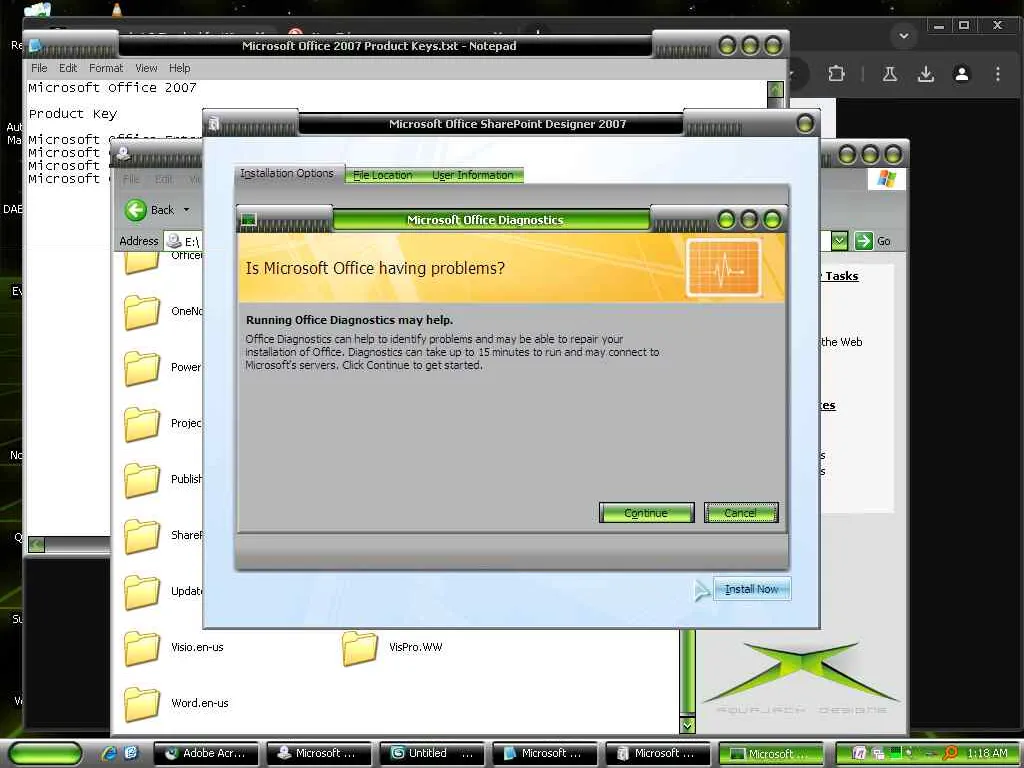Viewport: 1024px width, 768px height.
Task: Click the green Back arrow in Explorer
Action: pos(136,210)
